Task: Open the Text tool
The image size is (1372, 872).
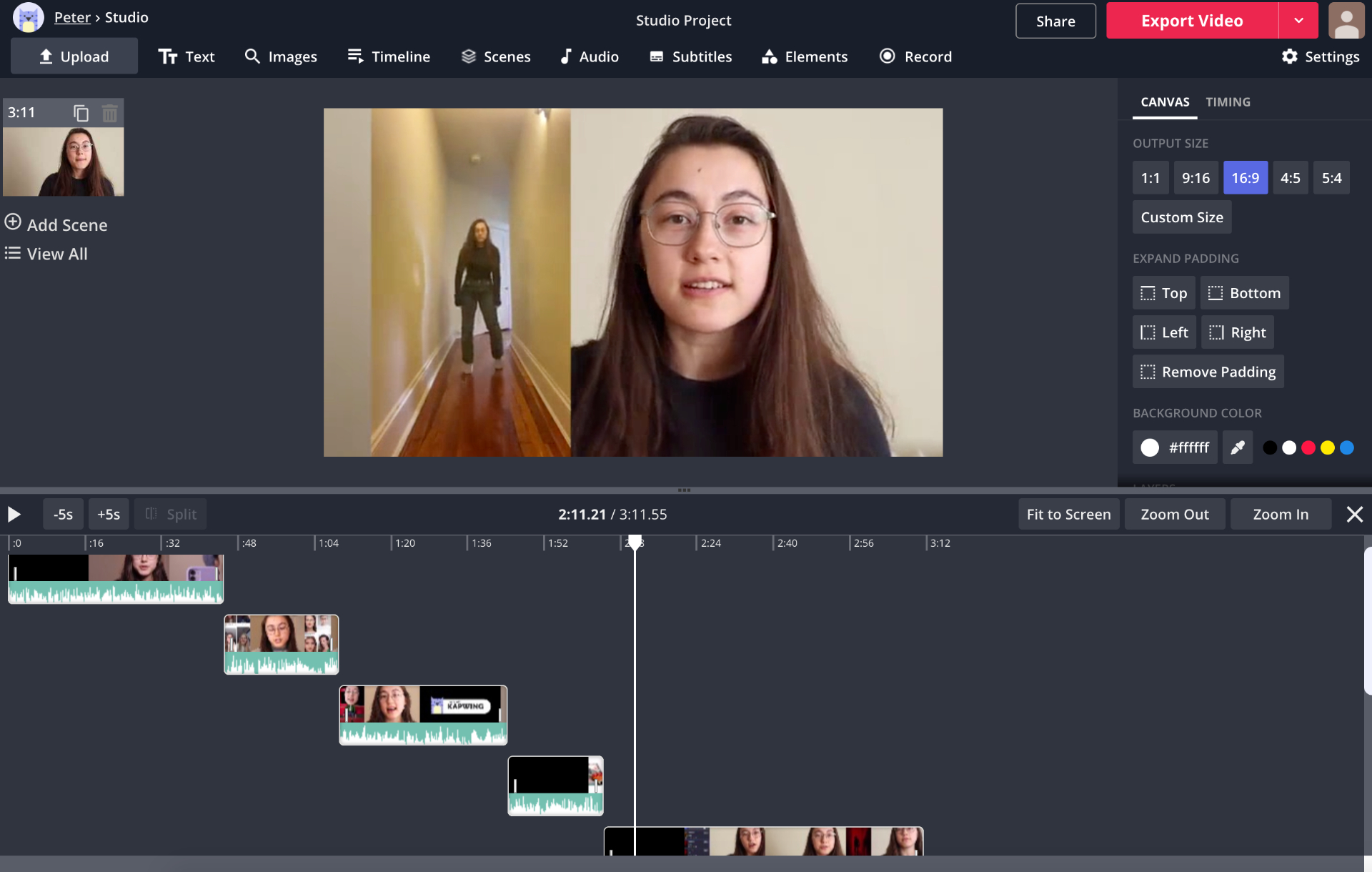Action: click(187, 56)
